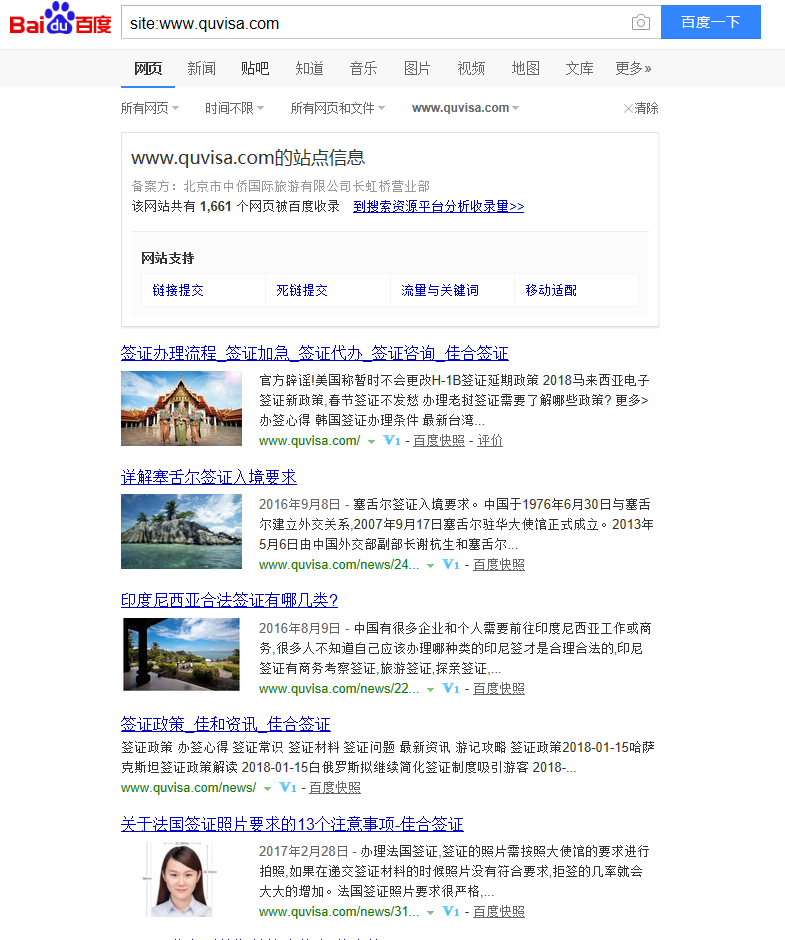Click green URL www.quvisa.com/
Screen dimensions: 785x940
pos(309,441)
